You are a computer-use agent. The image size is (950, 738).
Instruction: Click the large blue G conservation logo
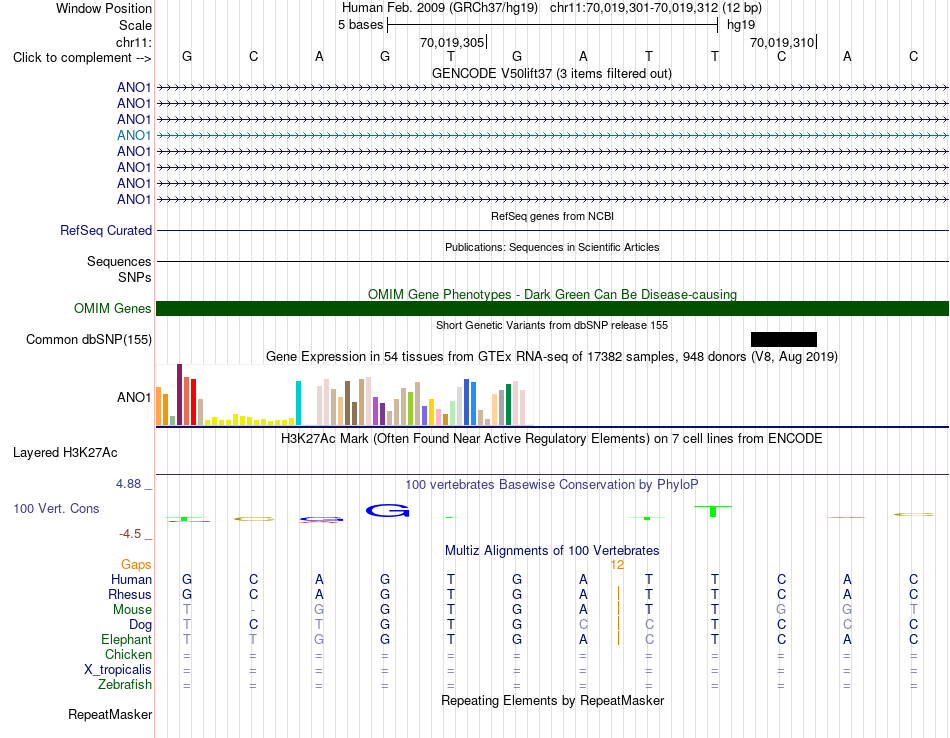387,511
